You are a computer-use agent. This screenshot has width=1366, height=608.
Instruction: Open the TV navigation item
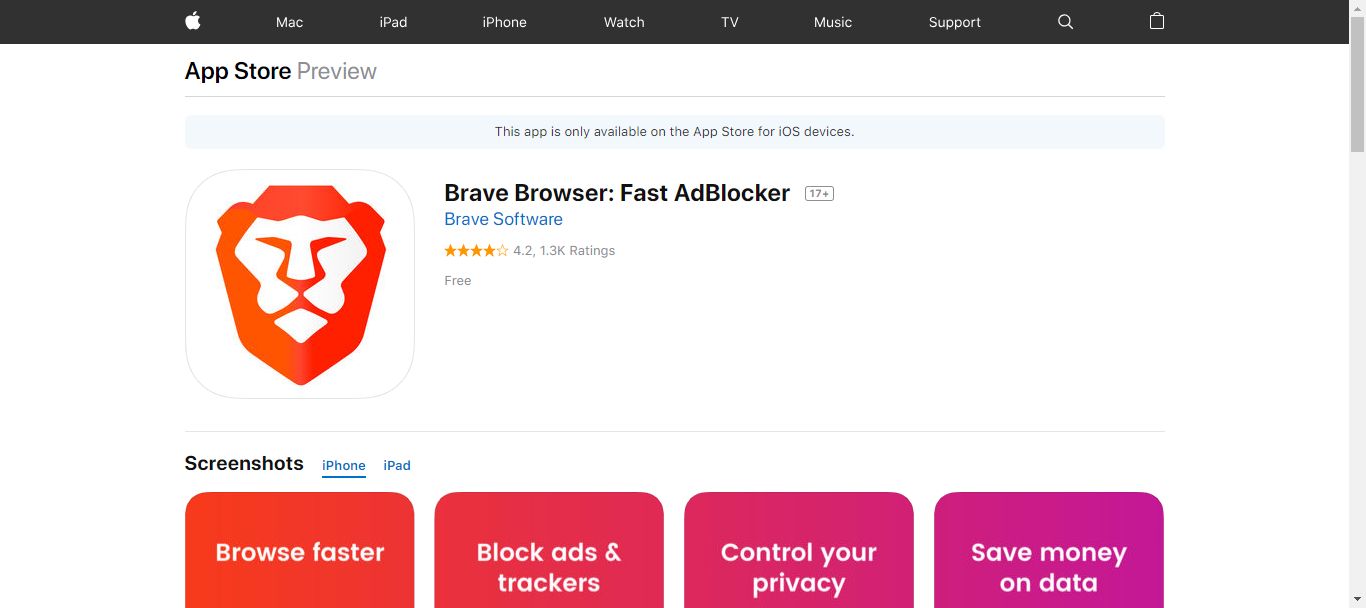pos(730,22)
